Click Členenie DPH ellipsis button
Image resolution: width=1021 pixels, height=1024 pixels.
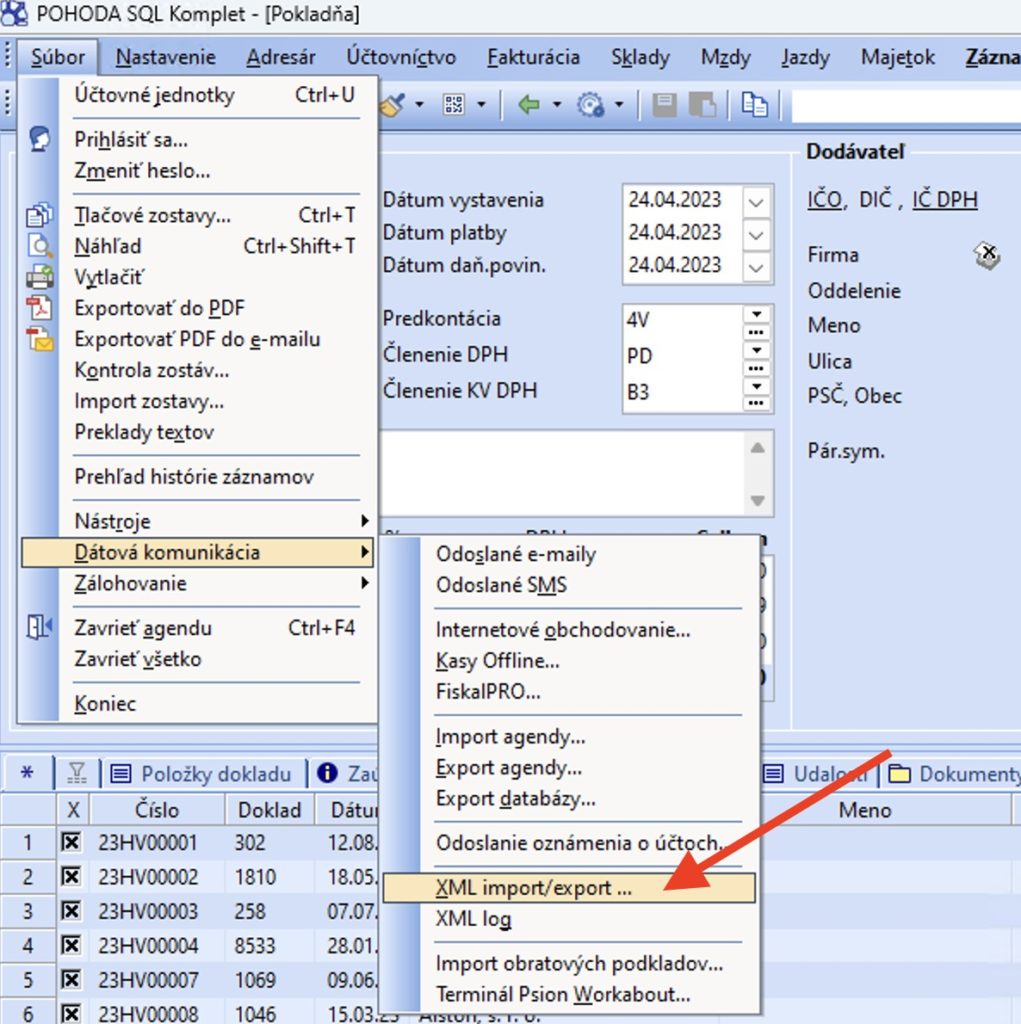coord(756,368)
